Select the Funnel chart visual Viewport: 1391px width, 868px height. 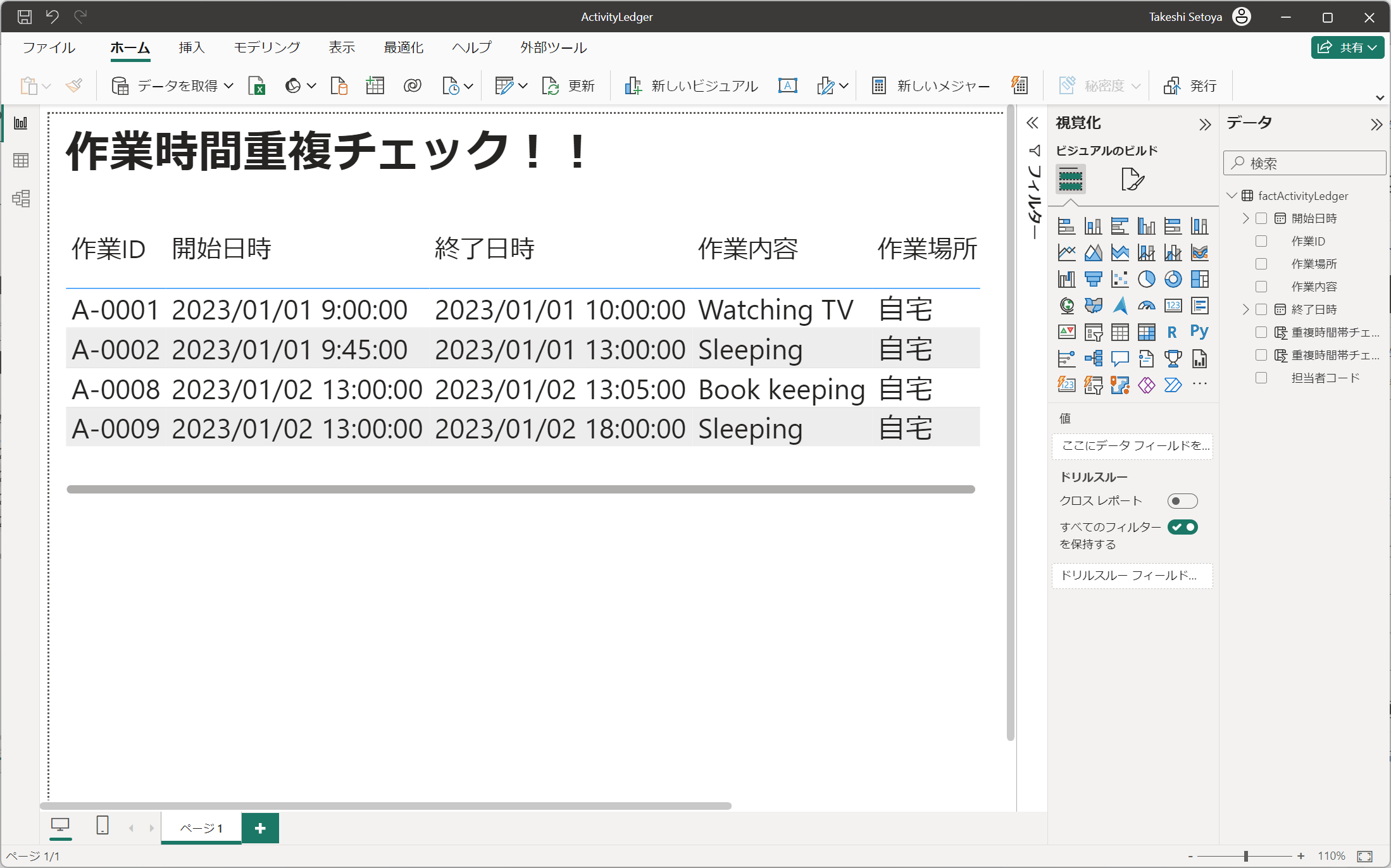[x=1093, y=279]
